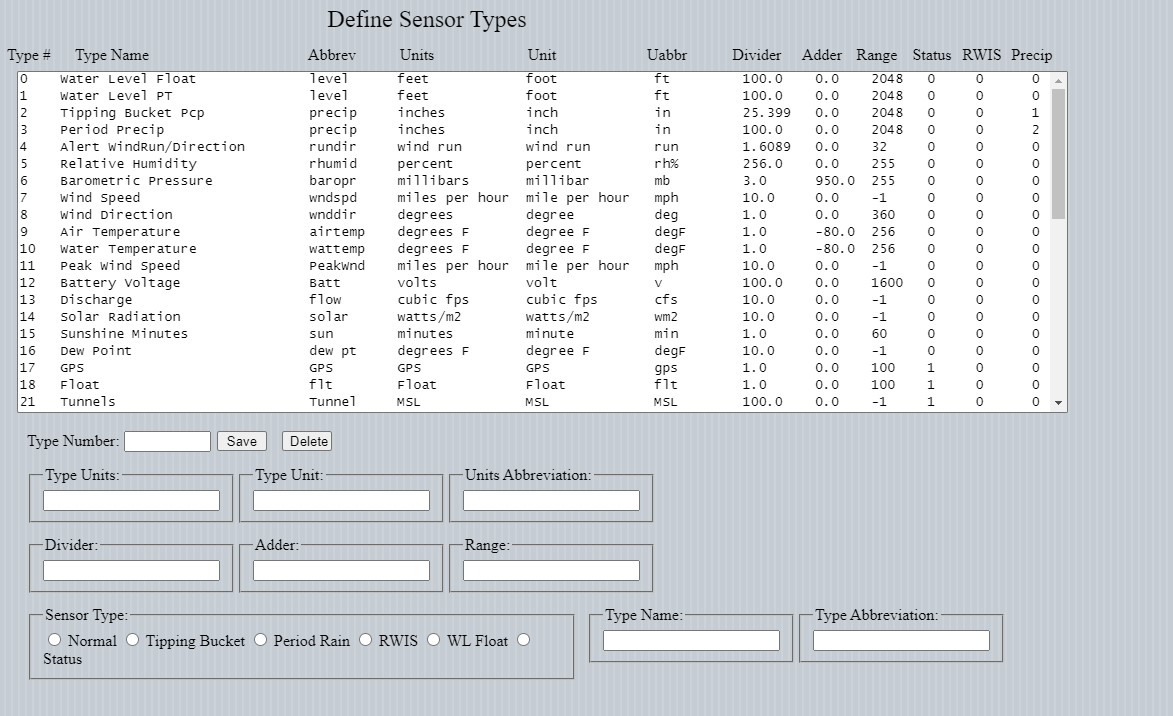Select the Barometric Pressure row in the list
The image size is (1173, 716).
click(x=136, y=181)
